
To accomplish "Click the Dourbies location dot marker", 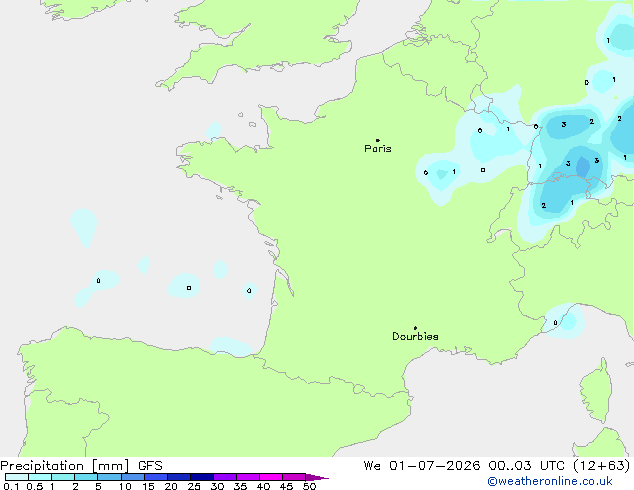I will tap(415, 328).
